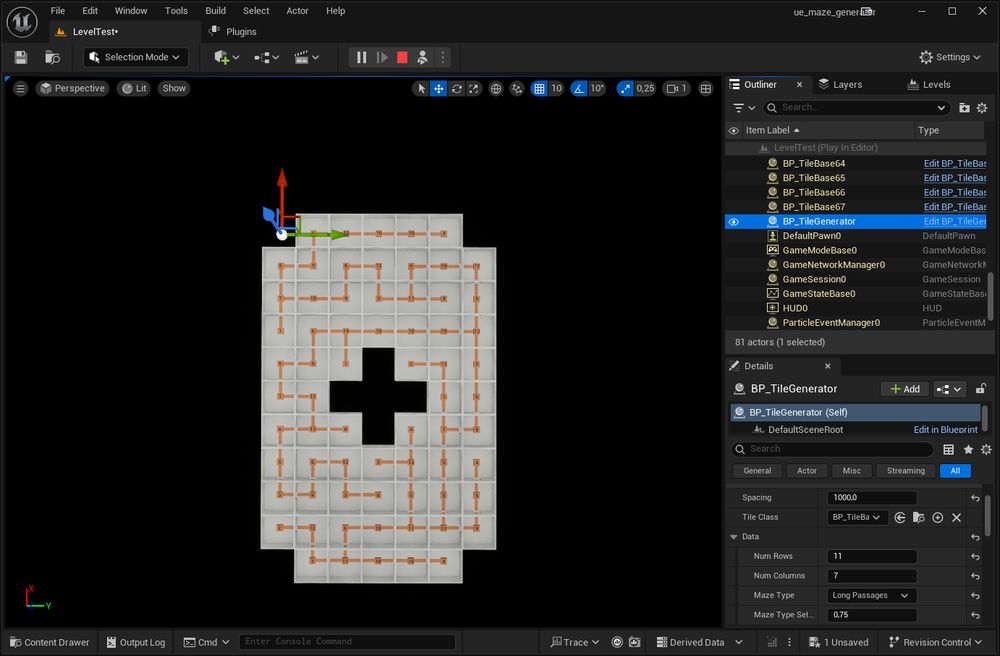Viewport: 1000px width, 656px height.
Task: Open the Build menu
Action: click(x=215, y=11)
